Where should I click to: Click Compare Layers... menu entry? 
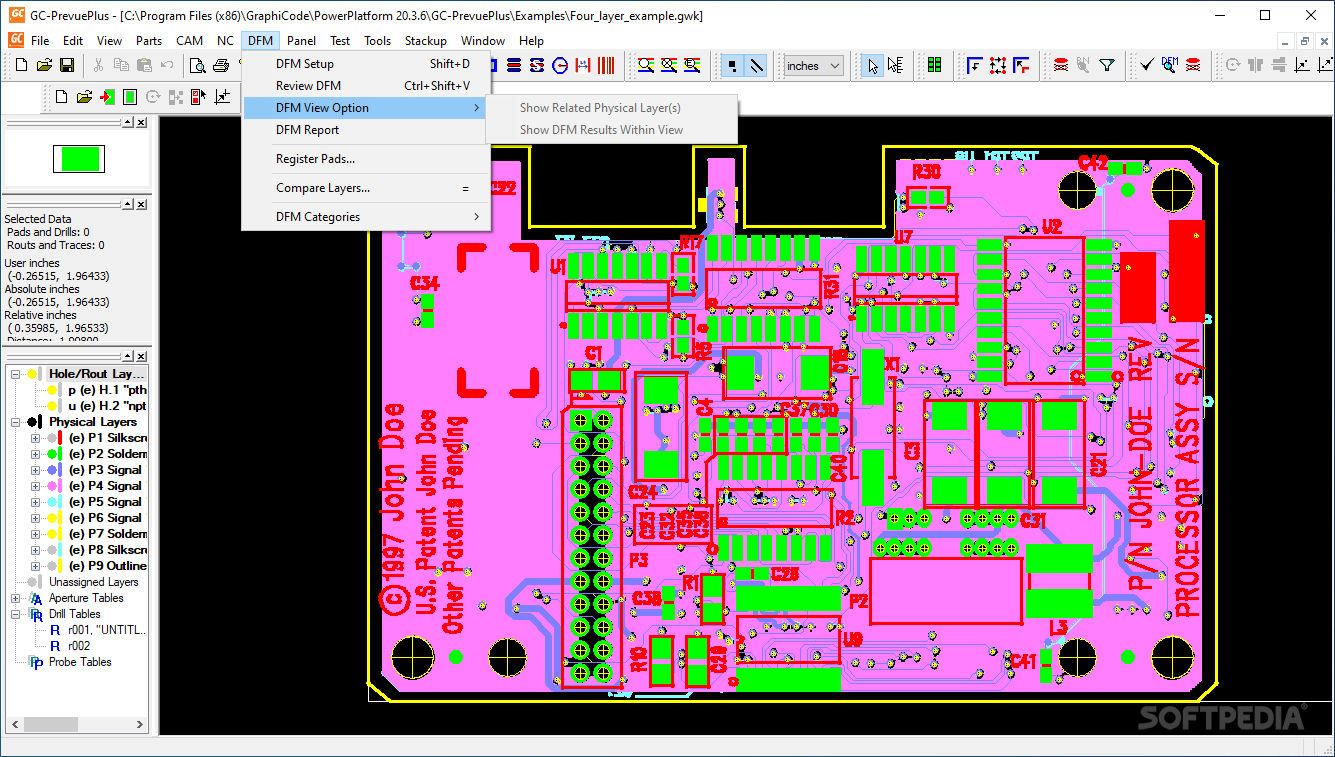point(366,188)
